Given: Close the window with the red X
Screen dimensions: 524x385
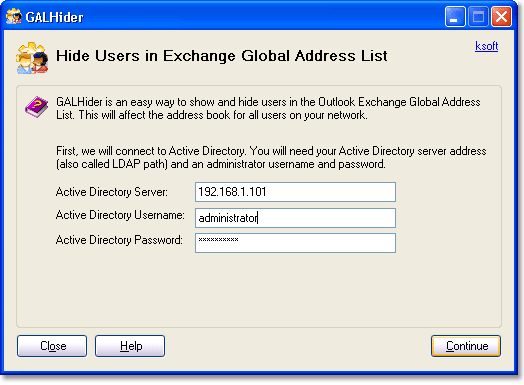Looking at the screenshot, I should [x=501, y=17].
